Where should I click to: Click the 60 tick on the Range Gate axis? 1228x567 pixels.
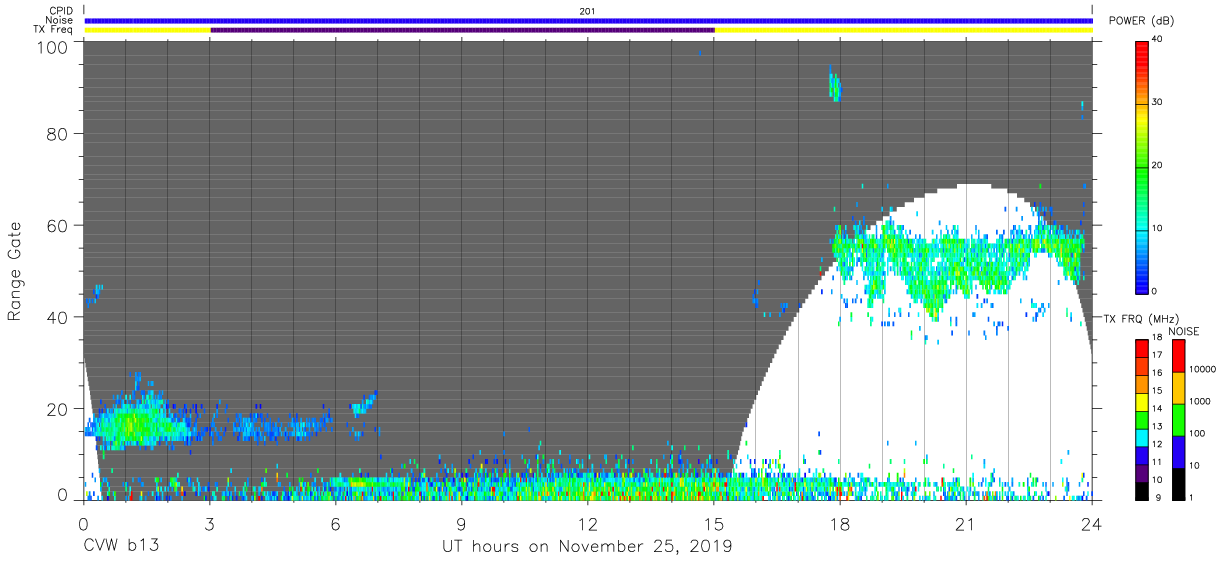coord(59,225)
